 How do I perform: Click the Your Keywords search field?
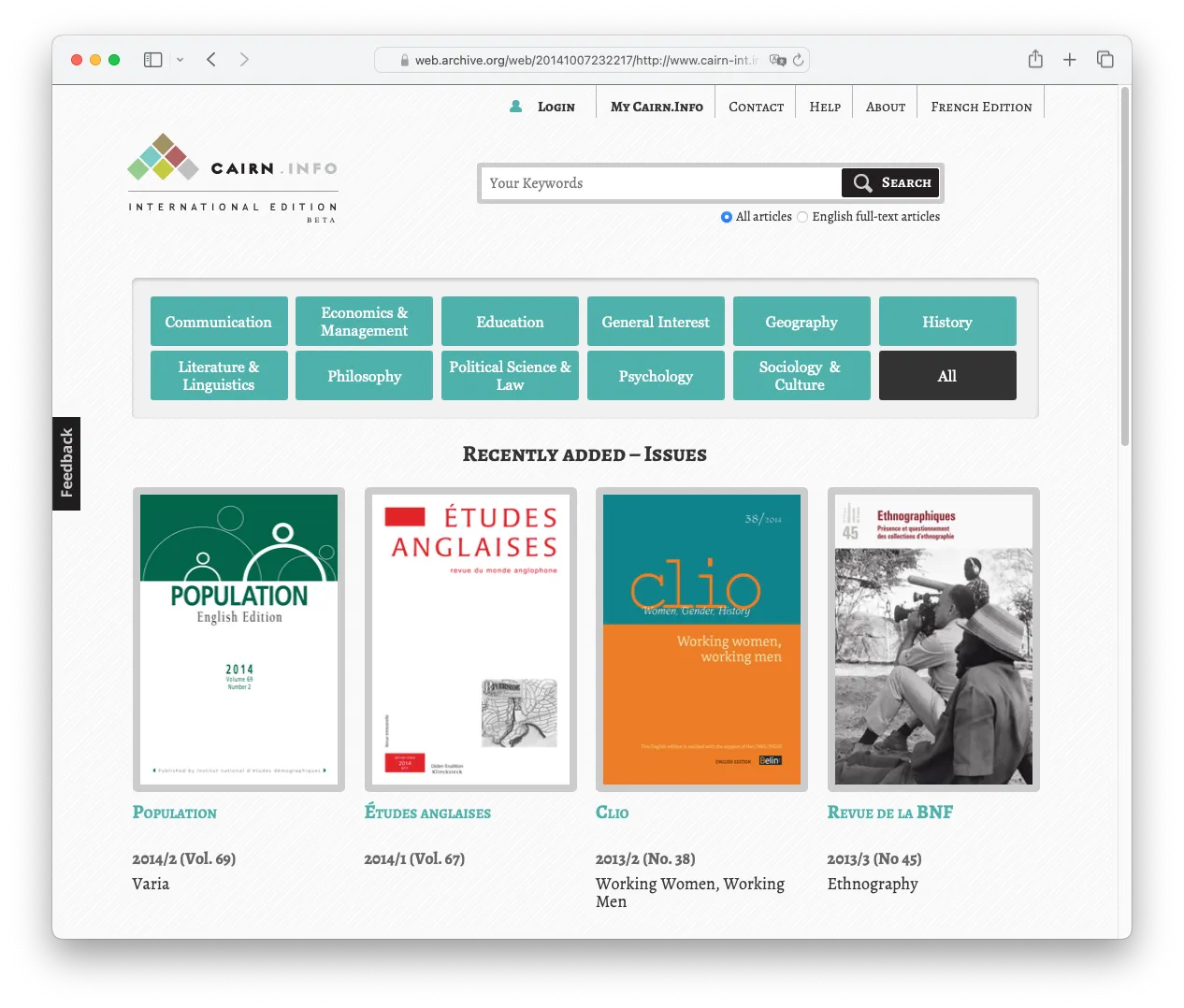coord(660,183)
